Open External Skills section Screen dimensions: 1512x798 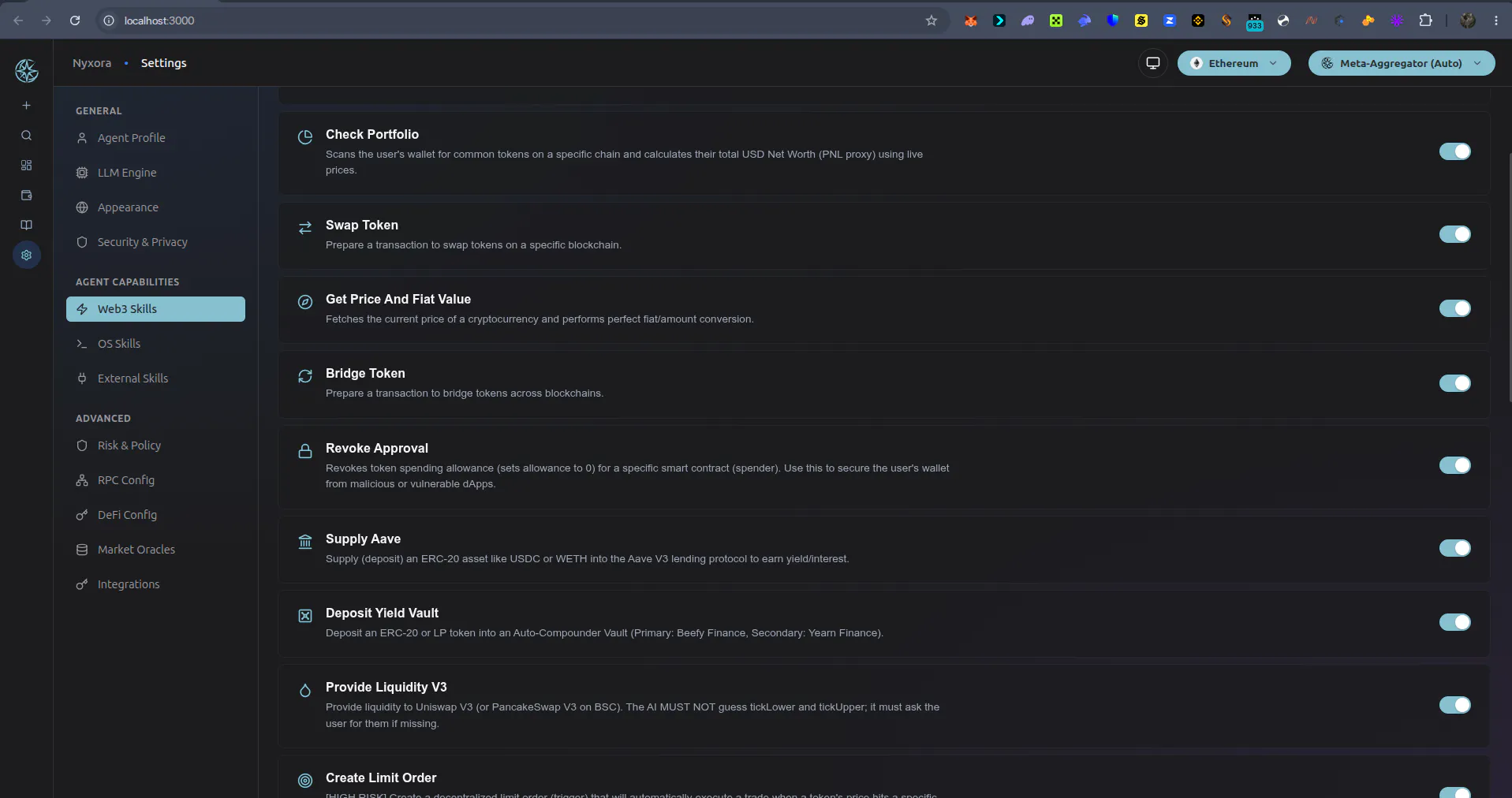pyautogui.click(x=155, y=378)
